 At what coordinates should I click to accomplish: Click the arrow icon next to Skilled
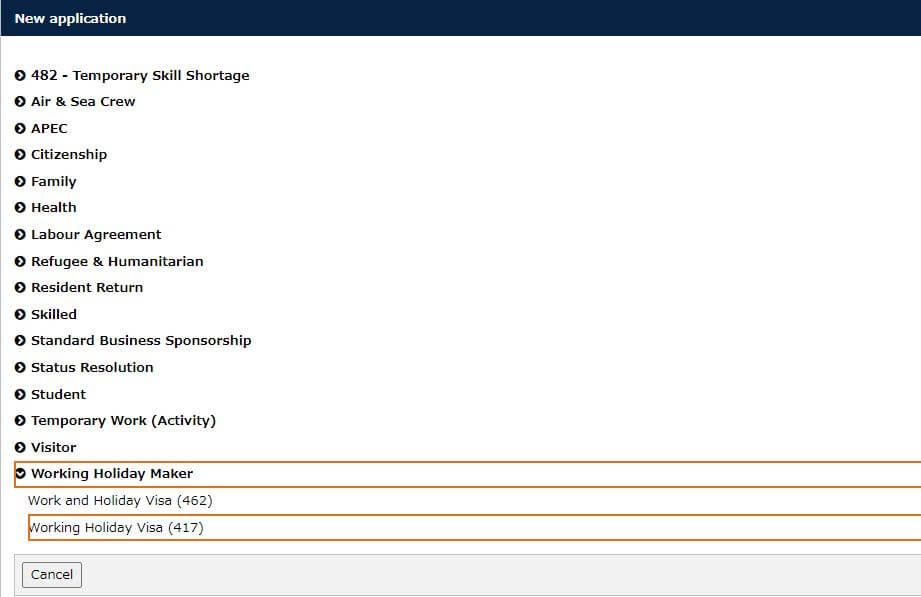(20, 314)
